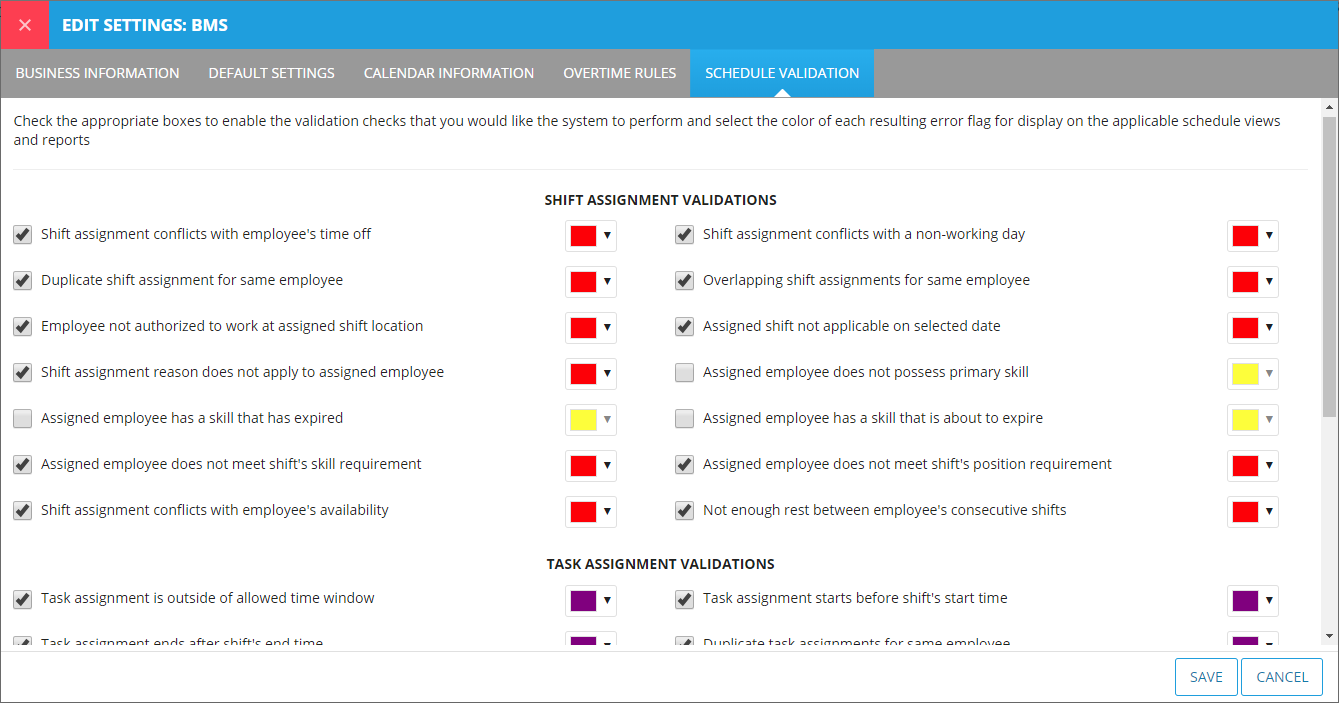Click the Save button
Image resolution: width=1339 pixels, height=703 pixels.
1206,677
